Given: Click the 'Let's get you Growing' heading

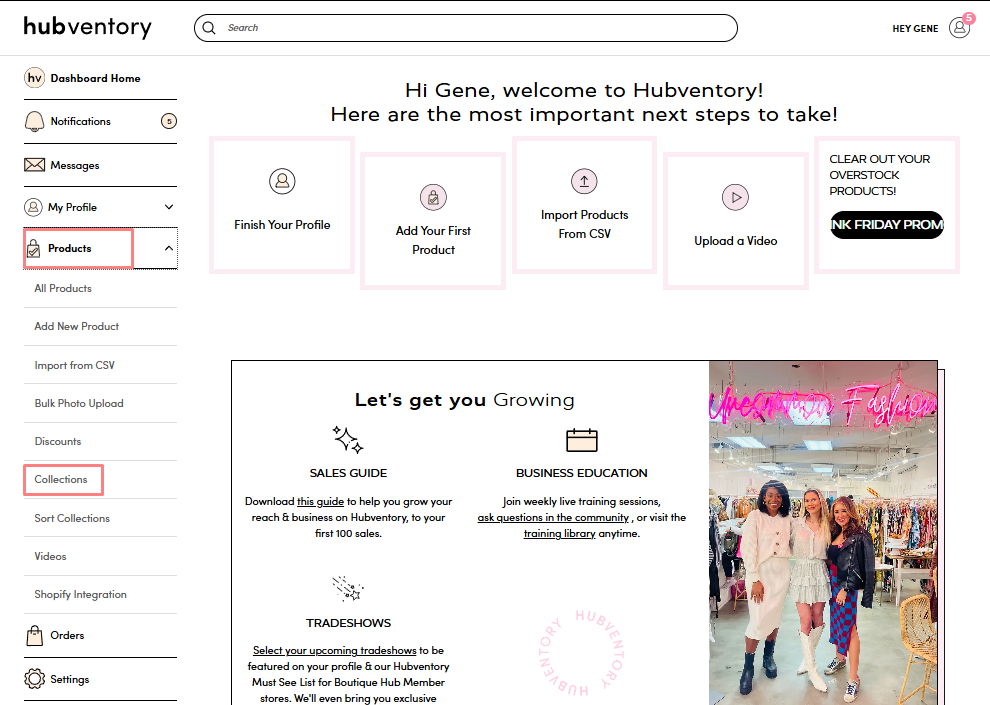Looking at the screenshot, I should (465, 400).
